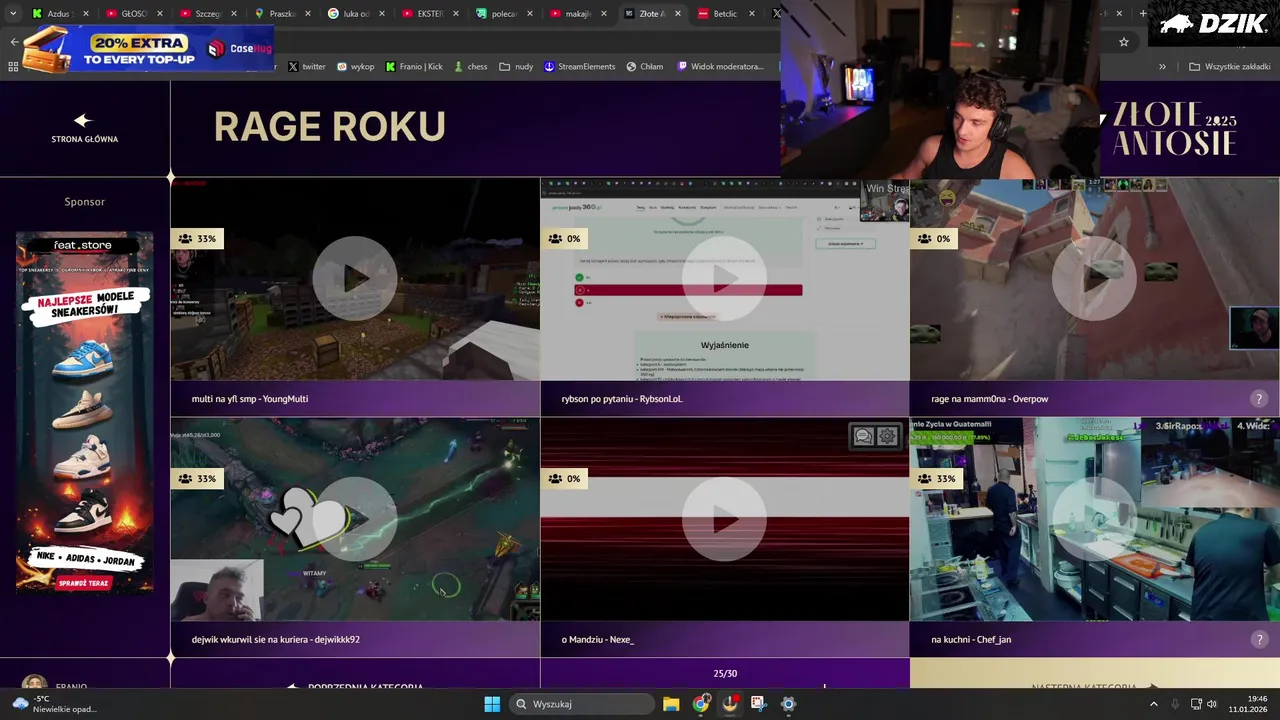Switch to the 'makajle' YouTube browser tab
This screenshot has width=1280, height=720.
[x=578, y=14]
